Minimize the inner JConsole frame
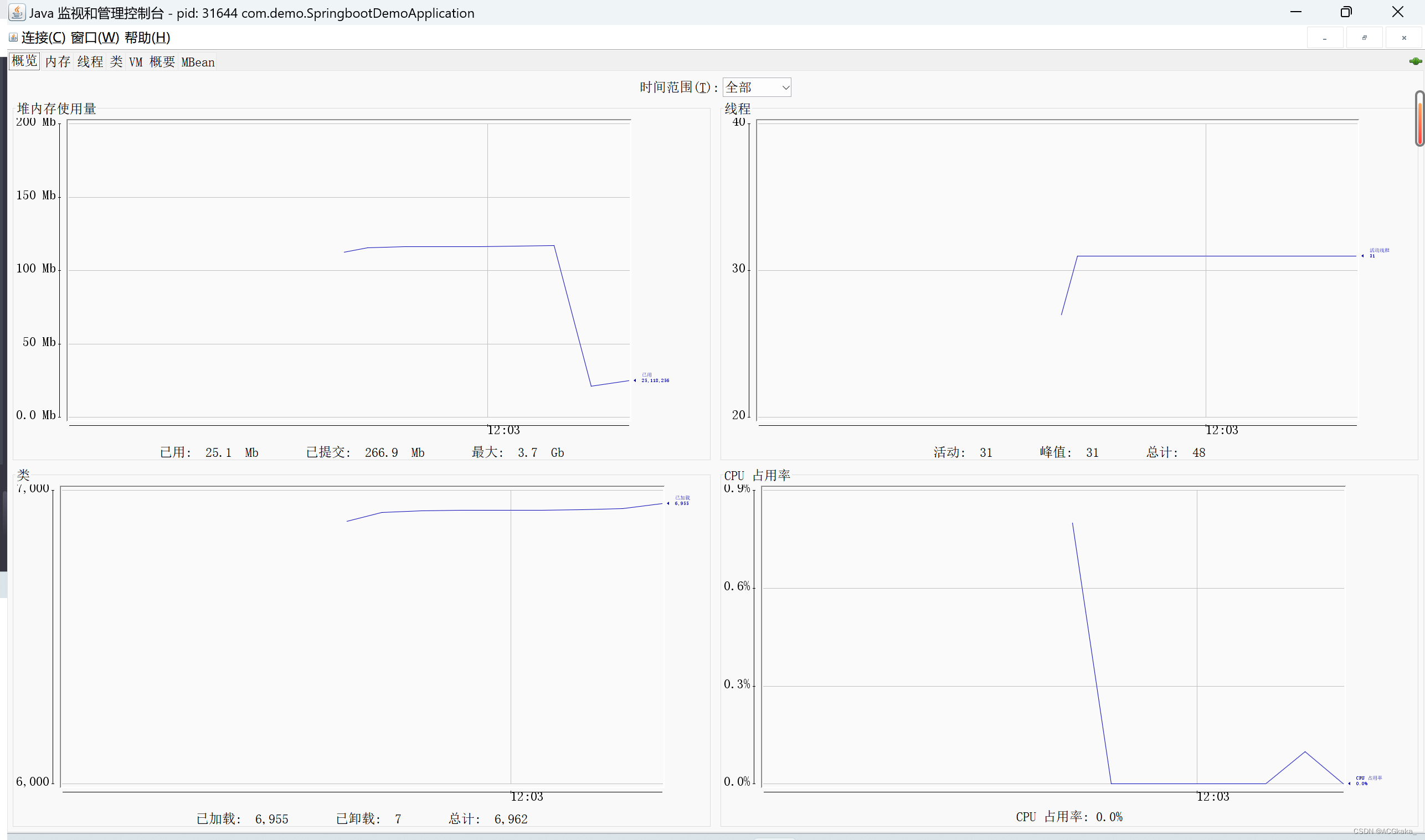This screenshot has width=1425, height=840. 1325,38
